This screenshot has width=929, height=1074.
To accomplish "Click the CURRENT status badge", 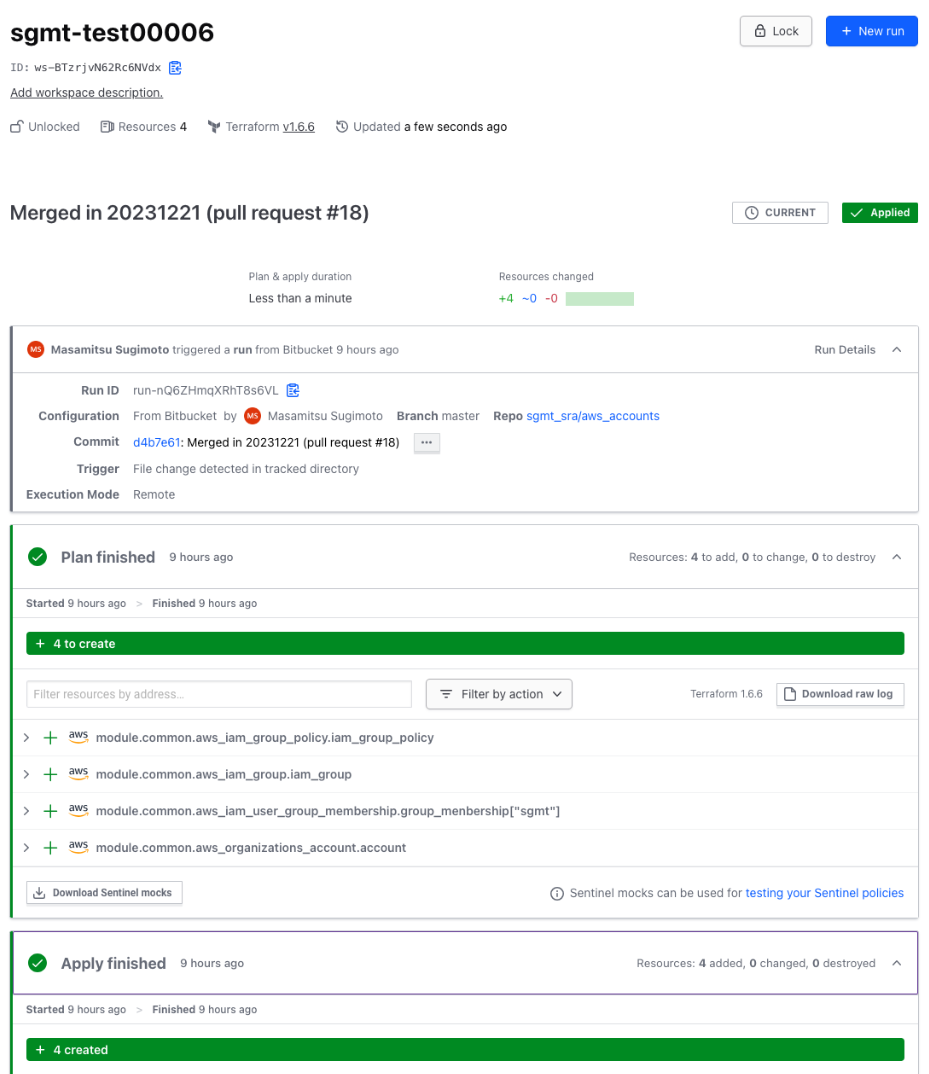I will pos(780,212).
